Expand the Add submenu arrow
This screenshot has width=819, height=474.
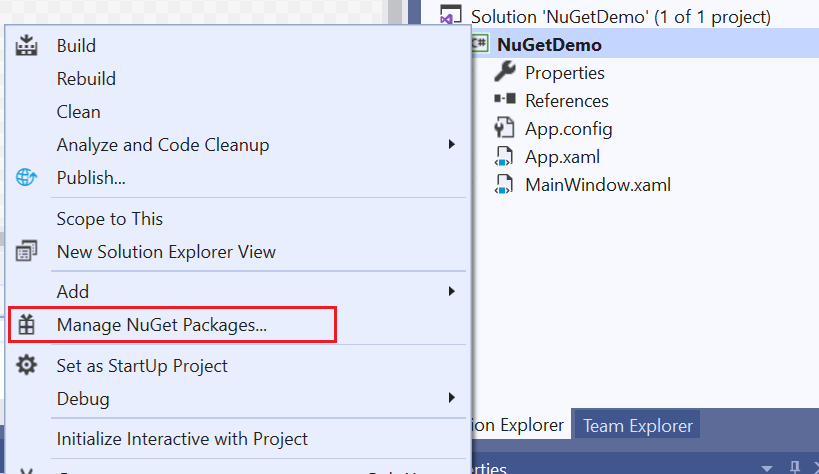click(452, 292)
